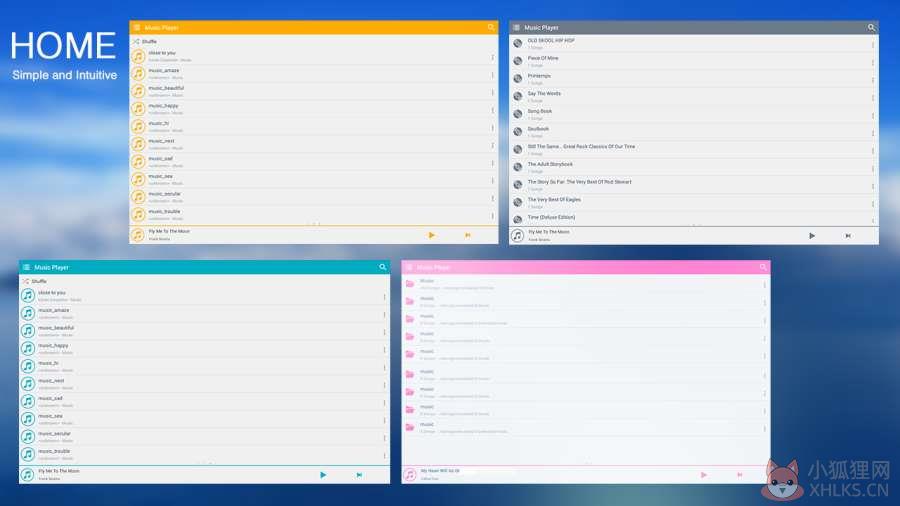Screen dimensions: 900x506
Task: Open My Heart Will Go On in pink player
Action: (440, 471)
